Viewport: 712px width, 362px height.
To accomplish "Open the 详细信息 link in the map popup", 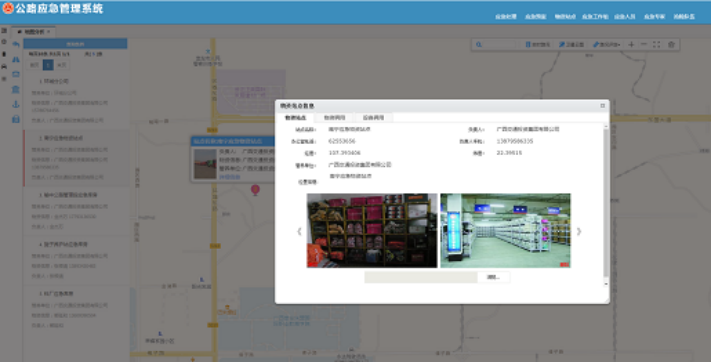I will [x=229, y=177].
